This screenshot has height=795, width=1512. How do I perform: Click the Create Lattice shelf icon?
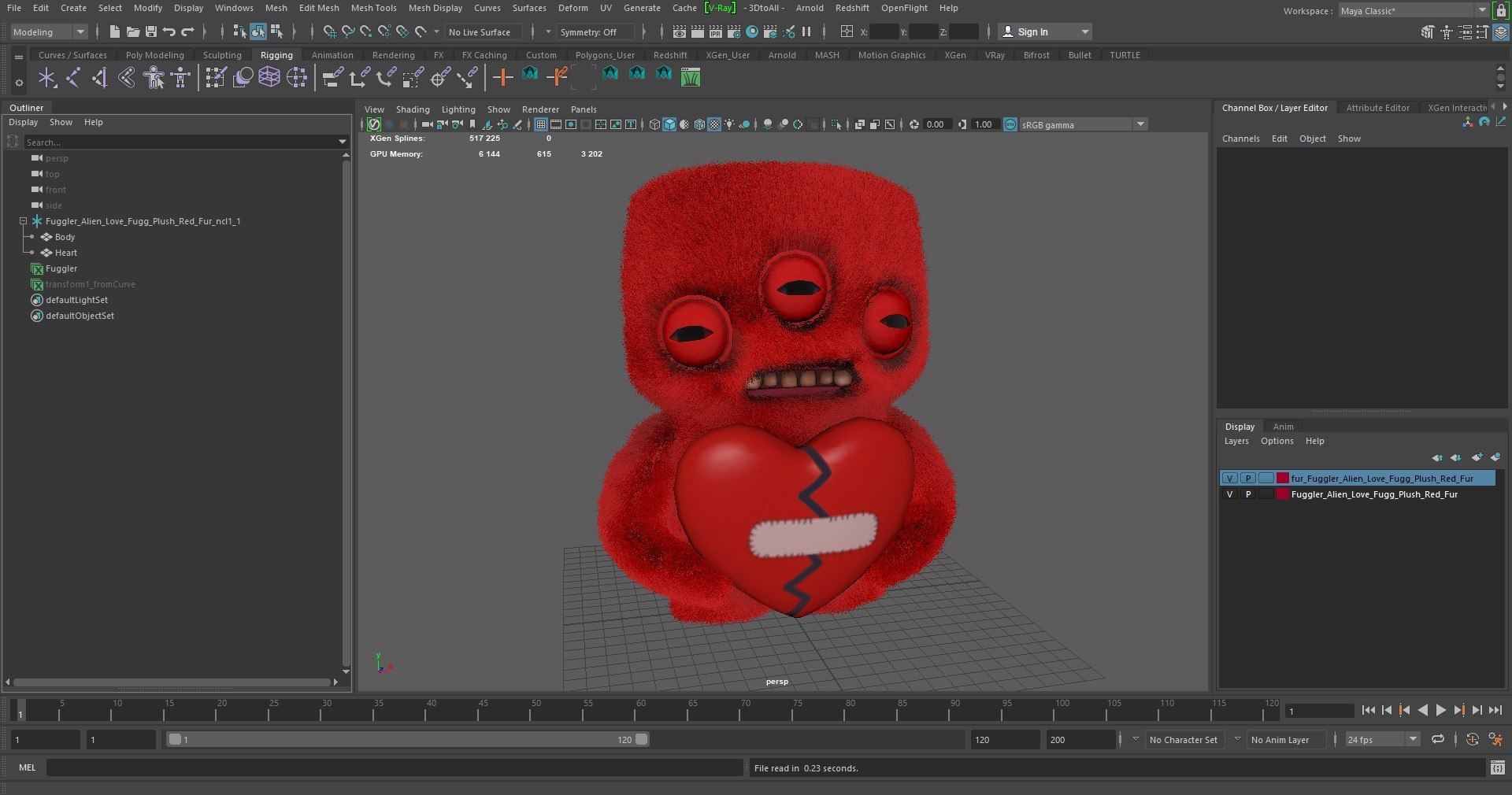269,77
